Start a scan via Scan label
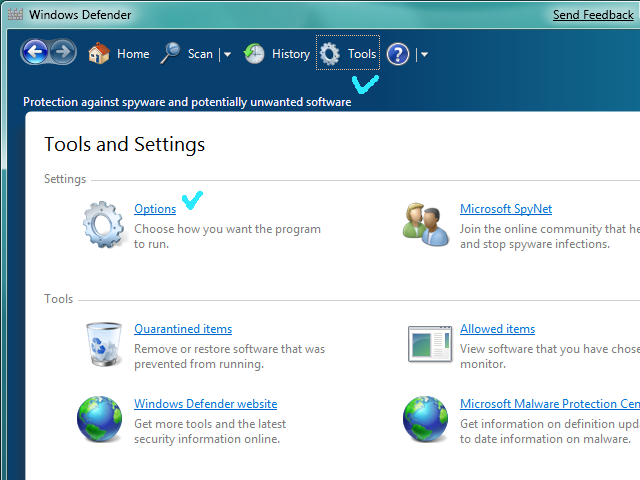640x480 pixels. pyautogui.click(x=200, y=54)
